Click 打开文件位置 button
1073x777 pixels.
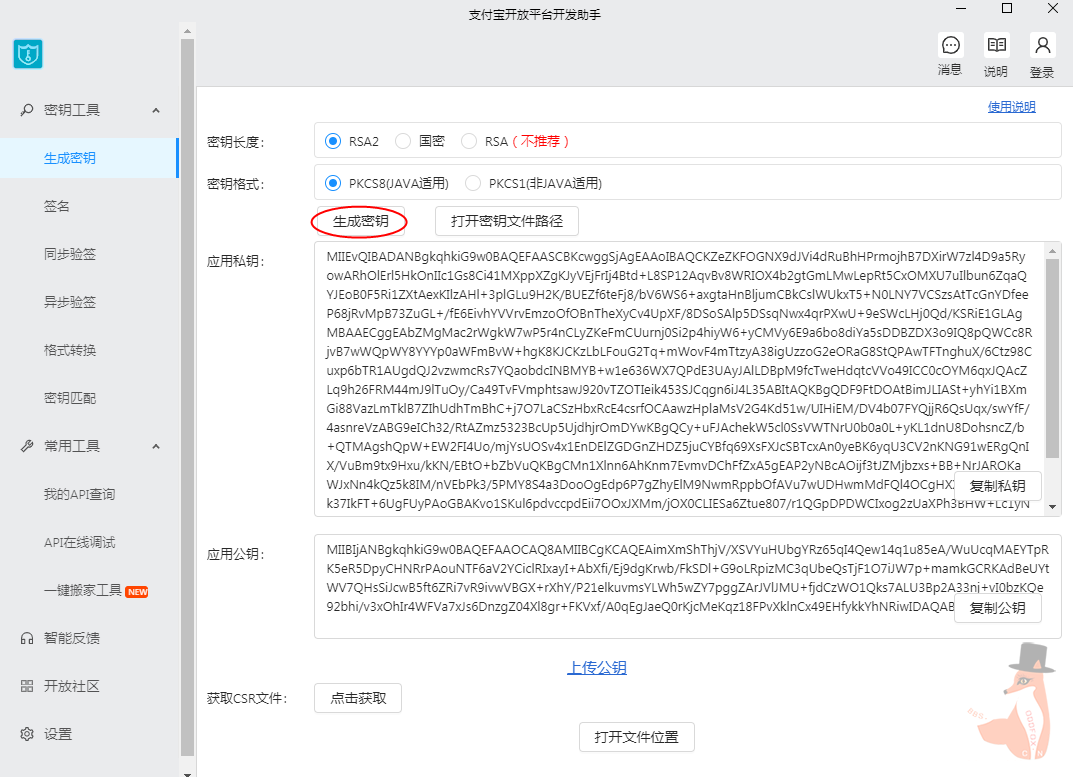pos(636,737)
